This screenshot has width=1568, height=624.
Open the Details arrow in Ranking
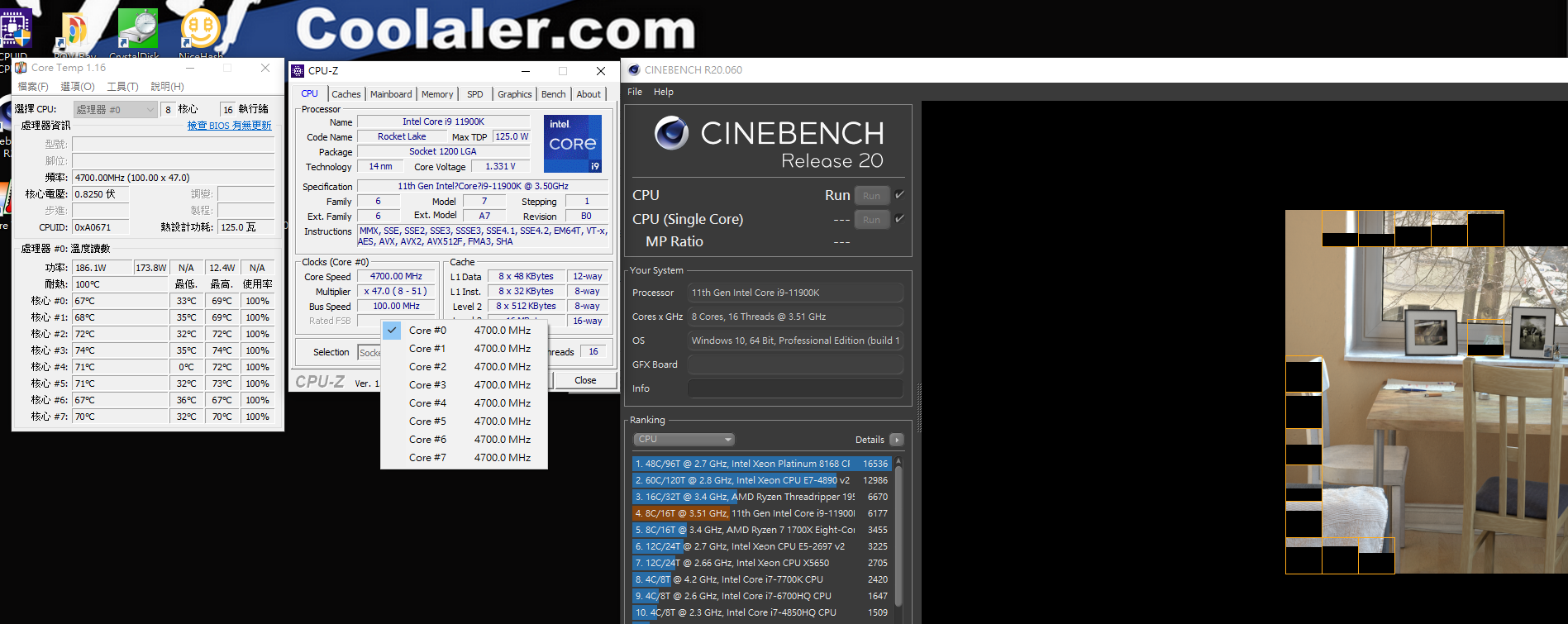[x=896, y=440]
